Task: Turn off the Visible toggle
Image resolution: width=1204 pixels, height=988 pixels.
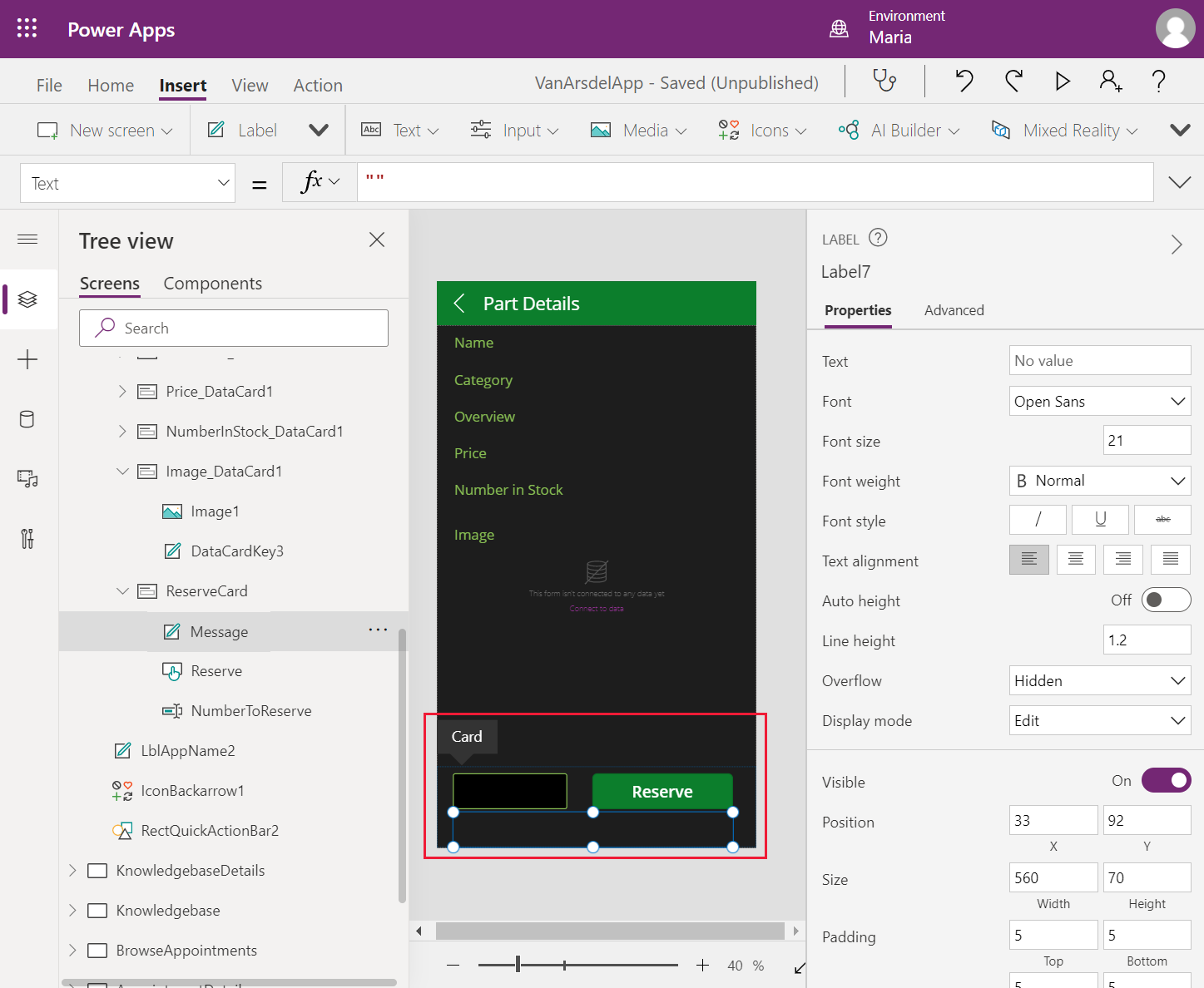Action: click(1166, 780)
